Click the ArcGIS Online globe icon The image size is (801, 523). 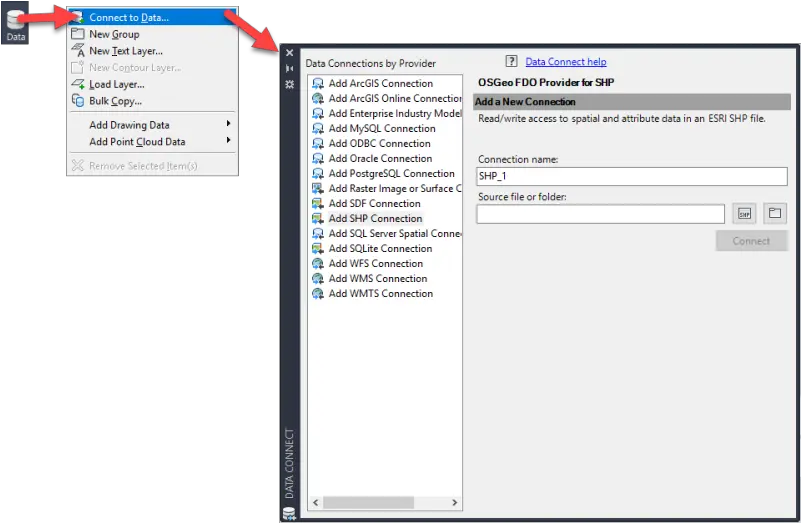click(318, 98)
